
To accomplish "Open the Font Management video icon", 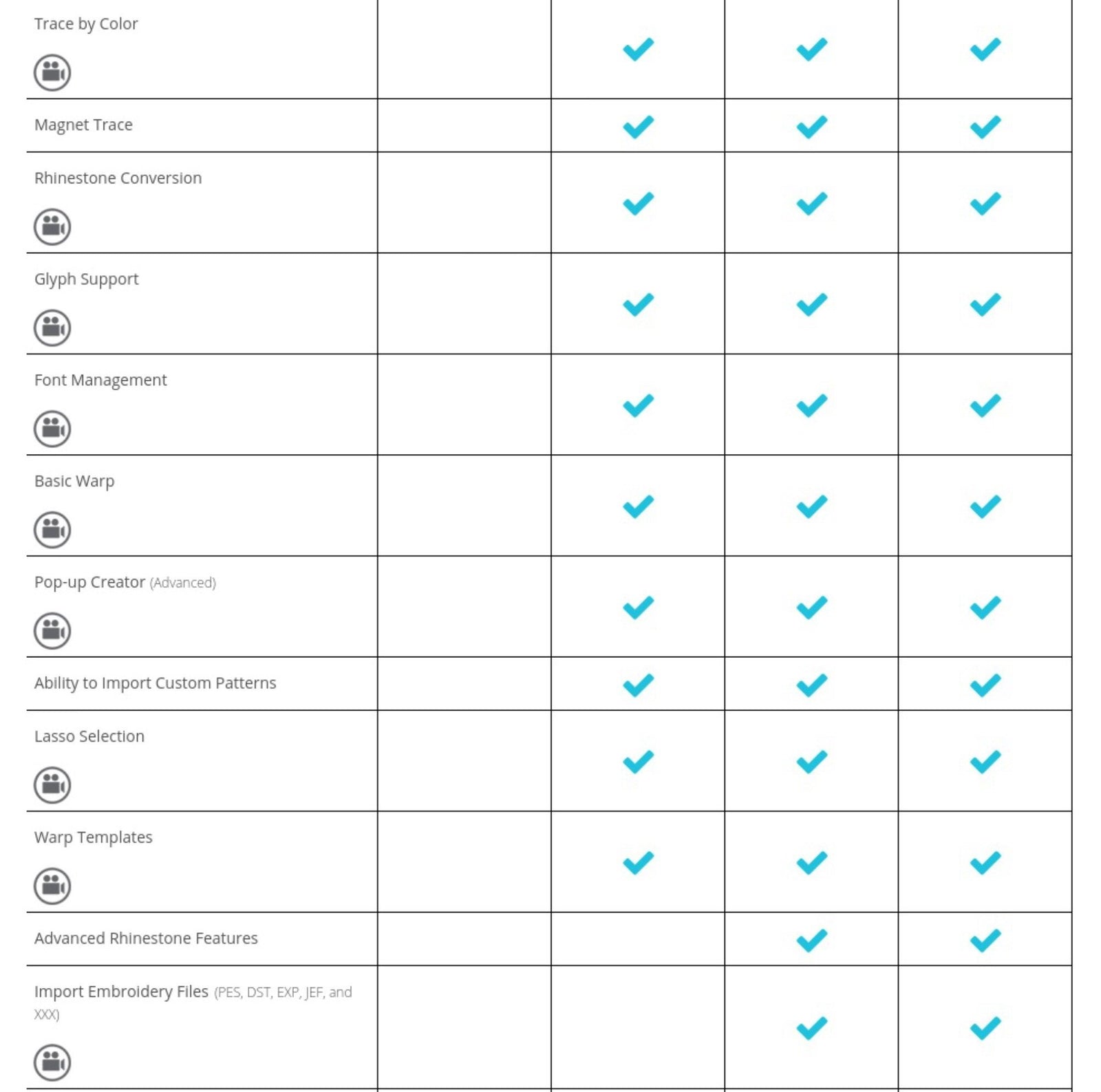I will pyautogui.click(x=52, y=429).
